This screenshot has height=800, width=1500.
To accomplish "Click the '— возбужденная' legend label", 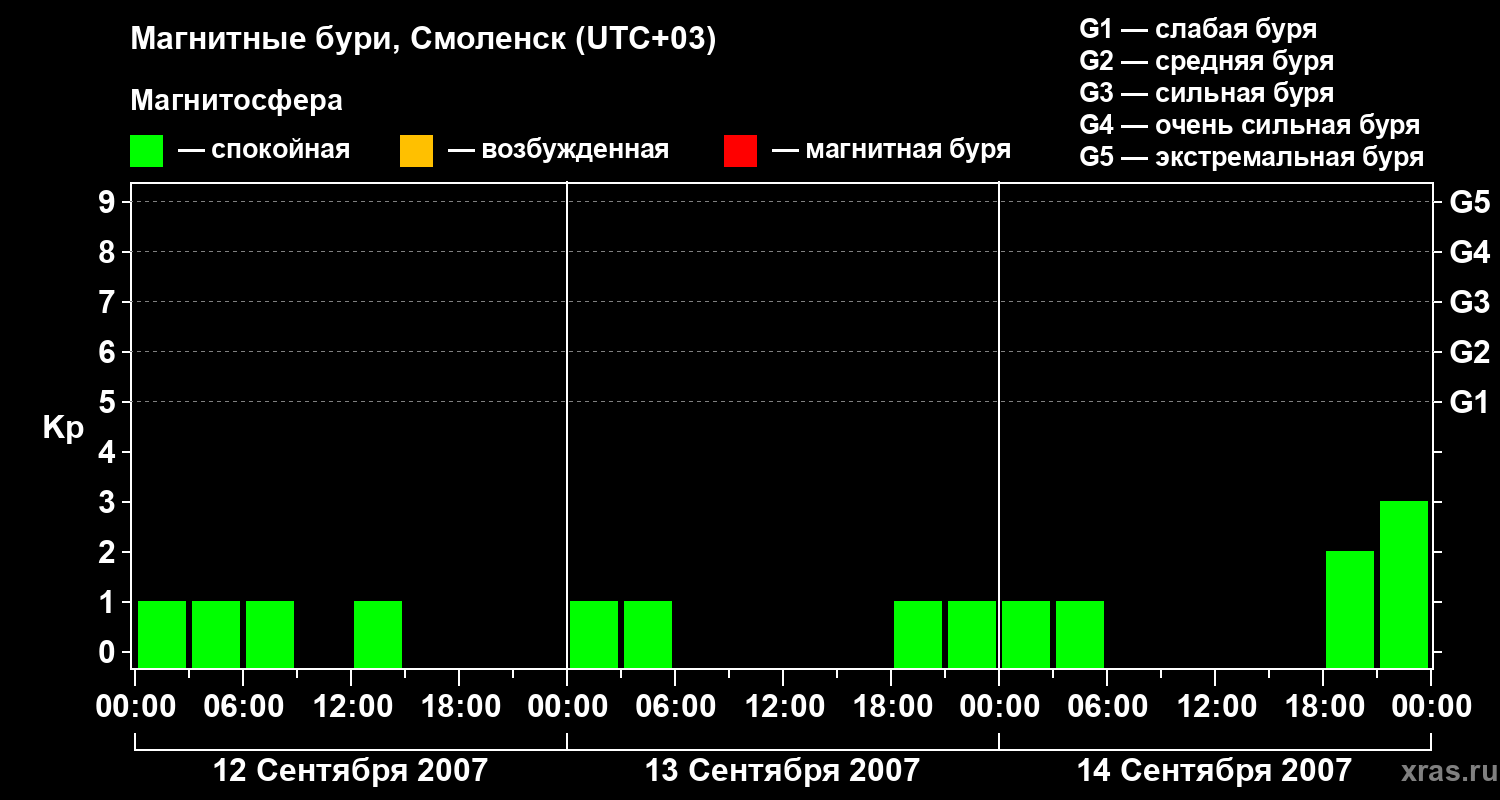I will coord(559,151).
